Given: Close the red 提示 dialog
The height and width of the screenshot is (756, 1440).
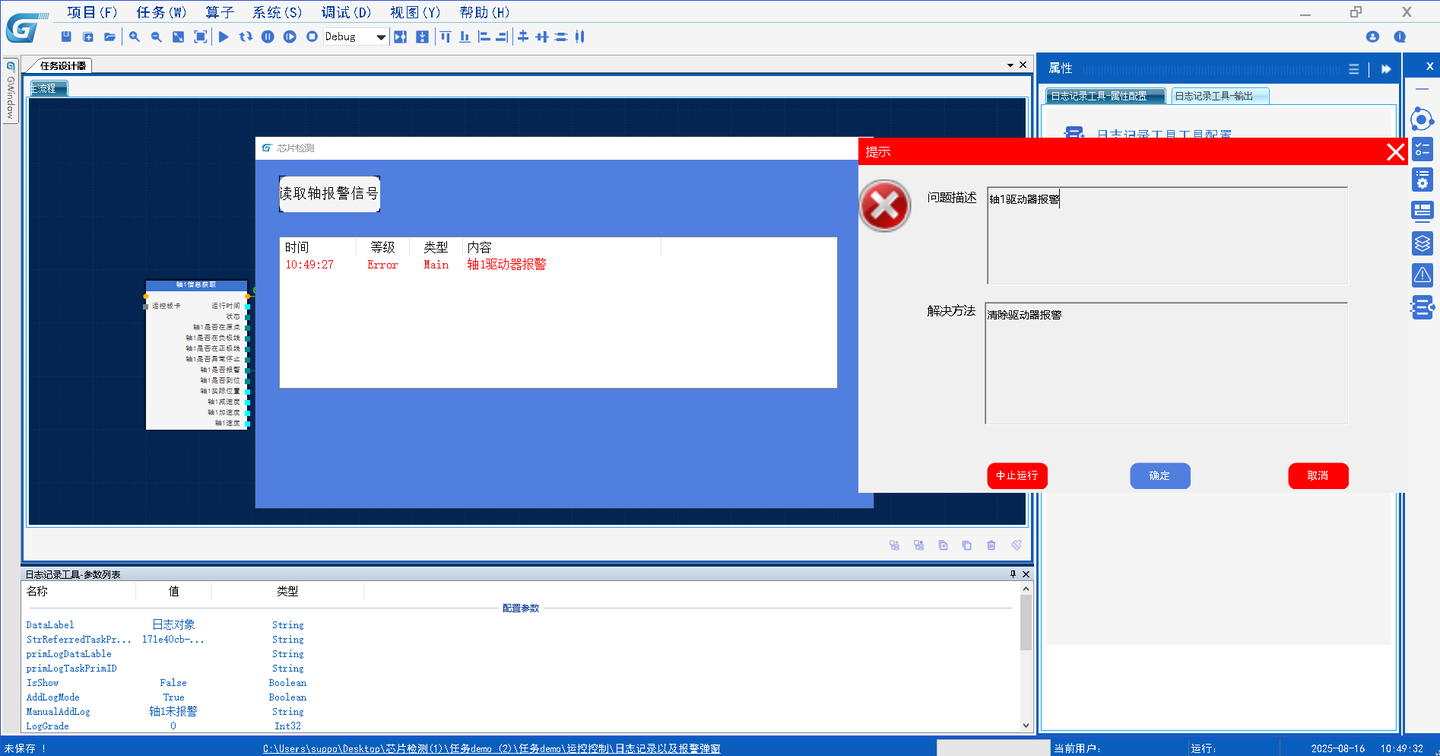Looking at the screenshot, I should click(1396, 152).
